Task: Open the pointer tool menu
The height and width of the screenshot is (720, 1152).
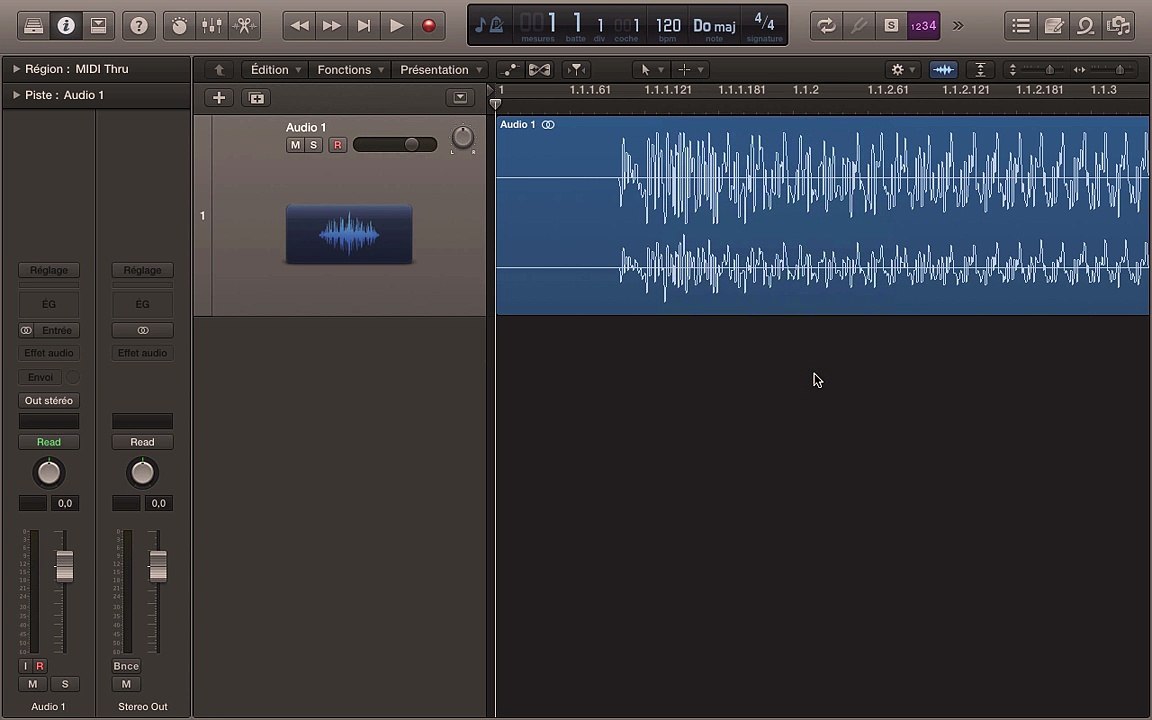Action: coord(651,70)
